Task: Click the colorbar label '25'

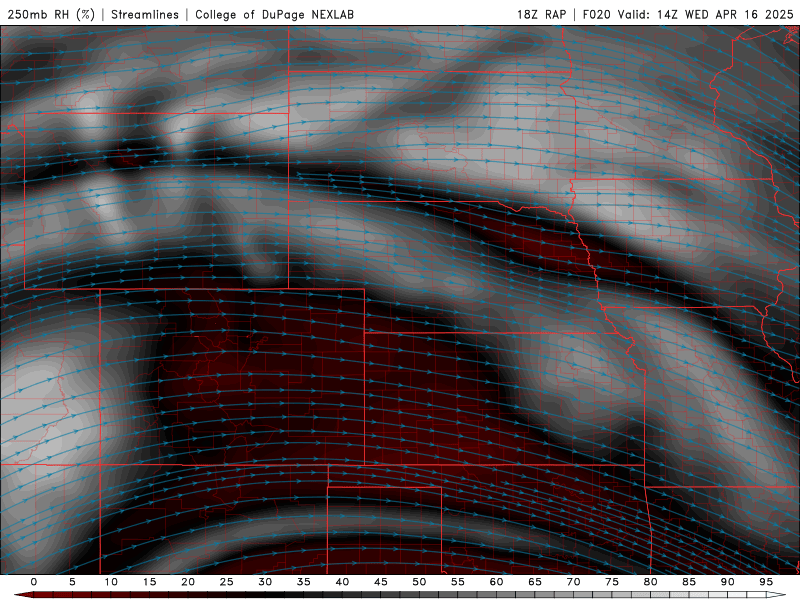Action: point(227,582)
